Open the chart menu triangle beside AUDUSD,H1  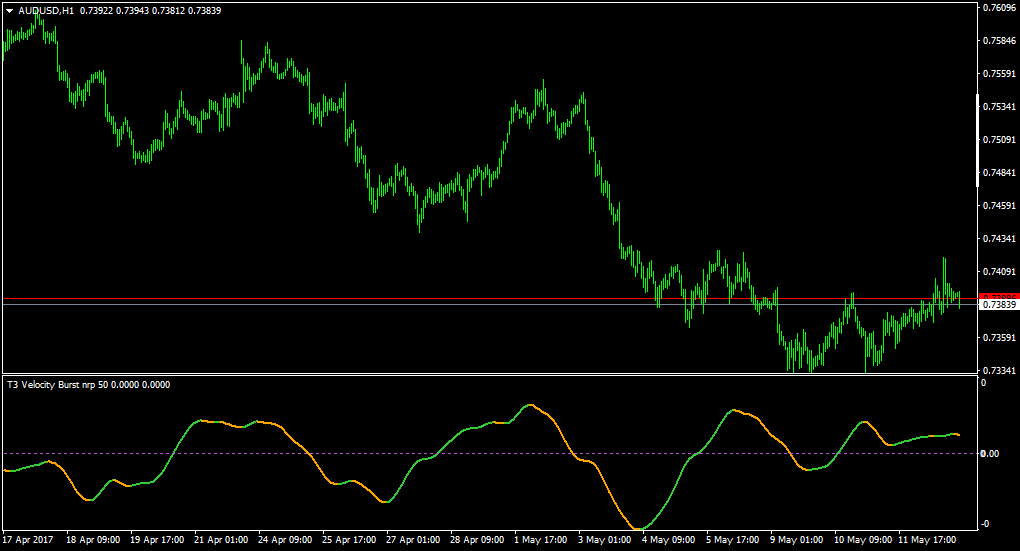[x=10, y=11]
